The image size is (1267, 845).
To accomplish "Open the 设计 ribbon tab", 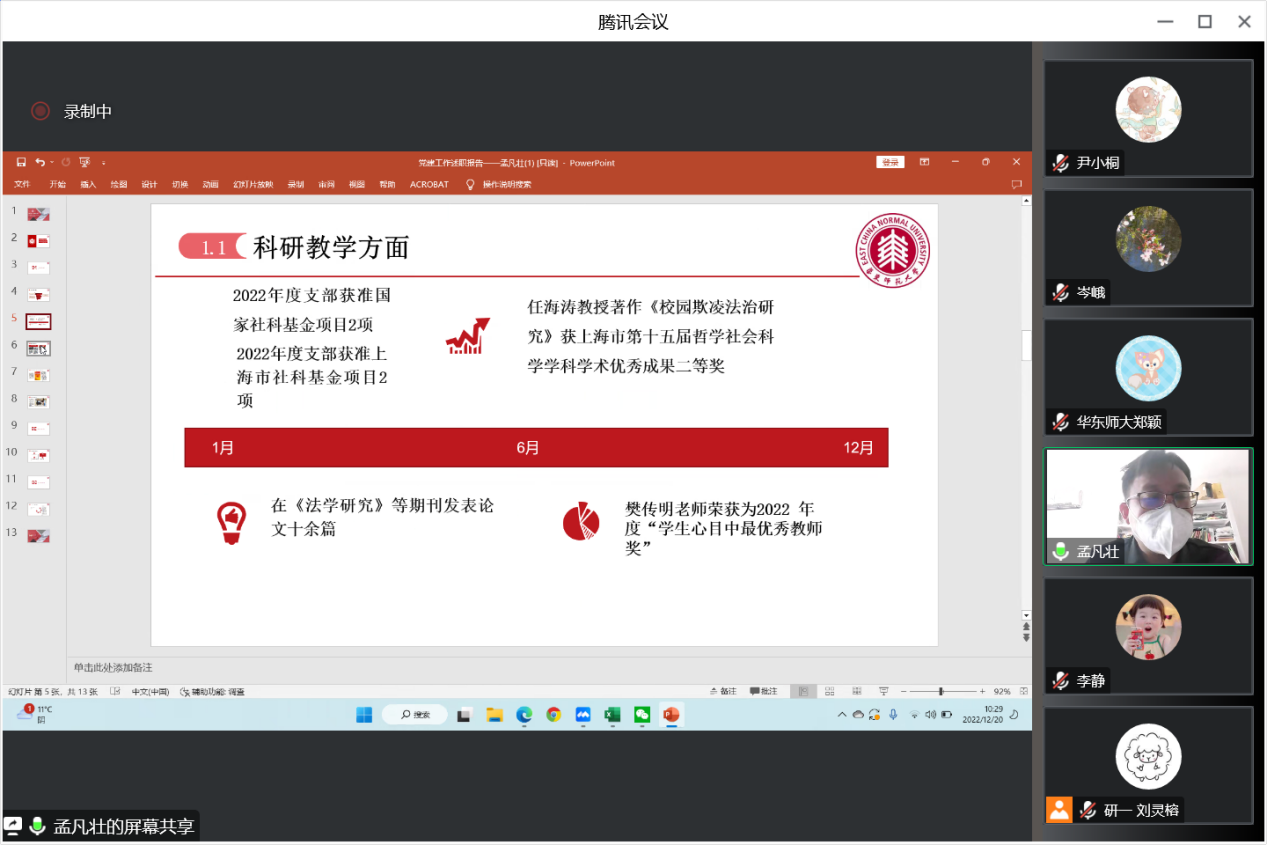I will coord(149,184).
